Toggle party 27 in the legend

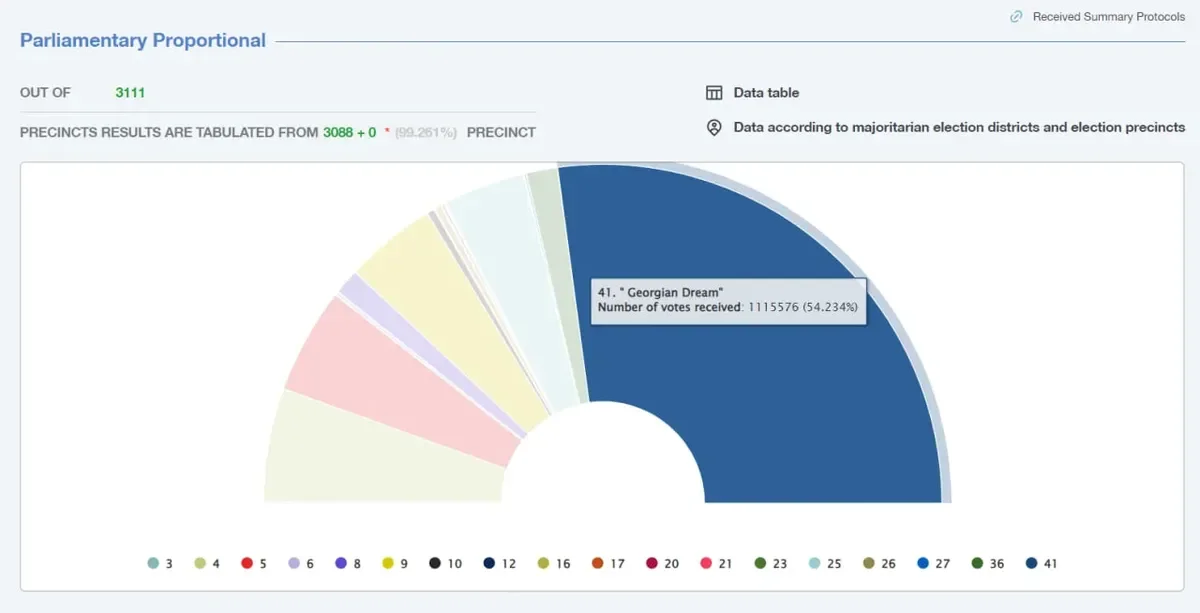[x=933, y=564]
